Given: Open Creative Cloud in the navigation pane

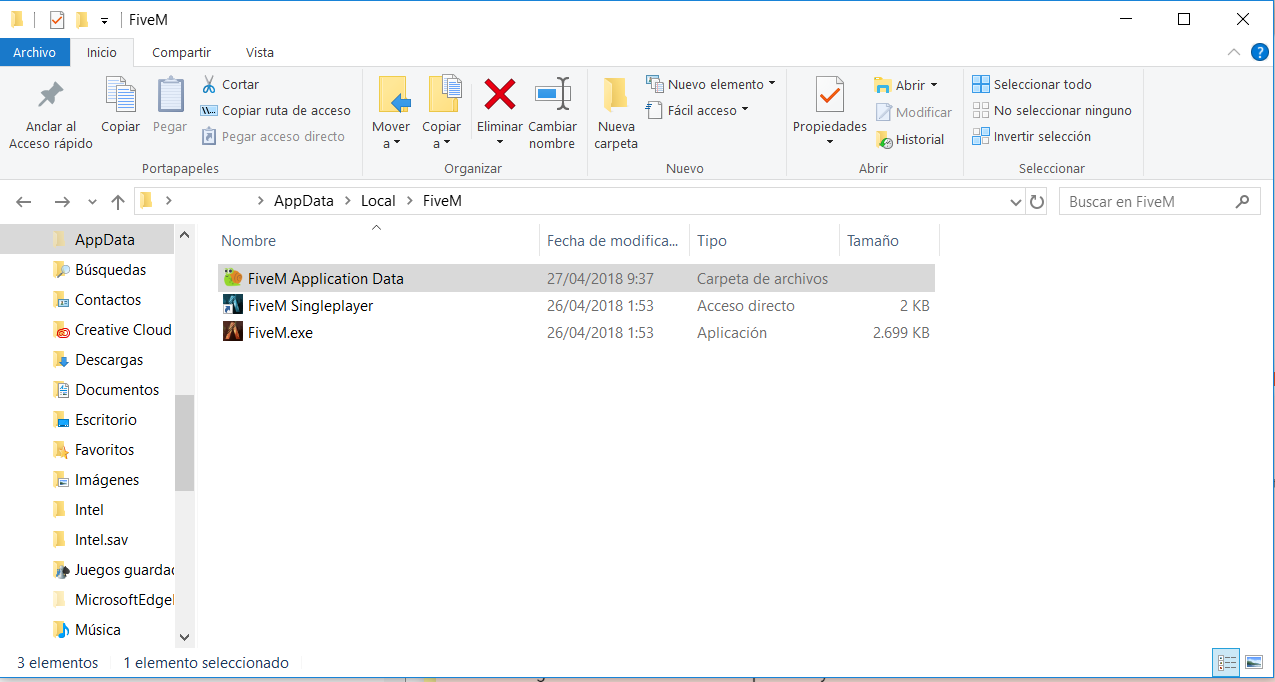Looking at the screenshot, I should tap(122, 330).
